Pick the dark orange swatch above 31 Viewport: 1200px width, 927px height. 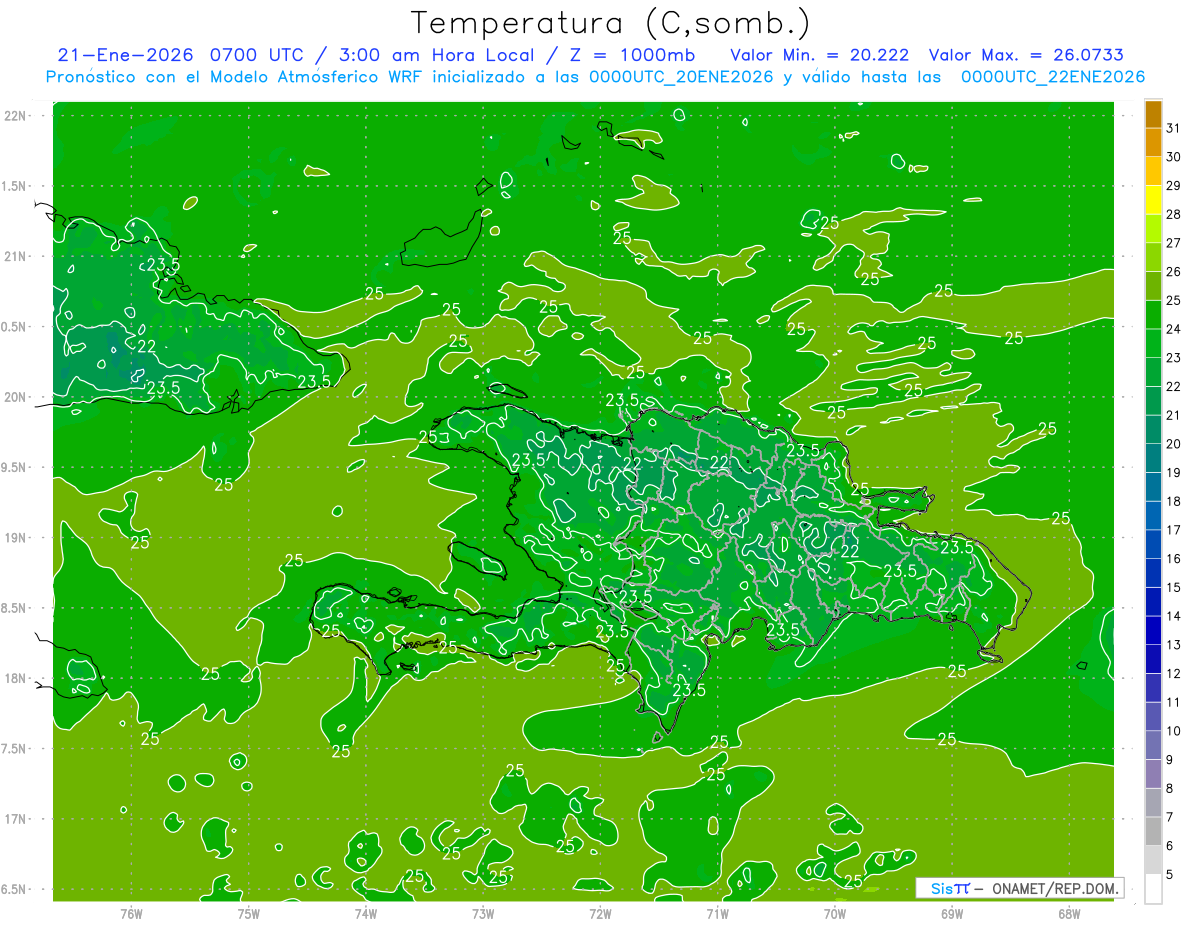click(x=1153, y=114)
